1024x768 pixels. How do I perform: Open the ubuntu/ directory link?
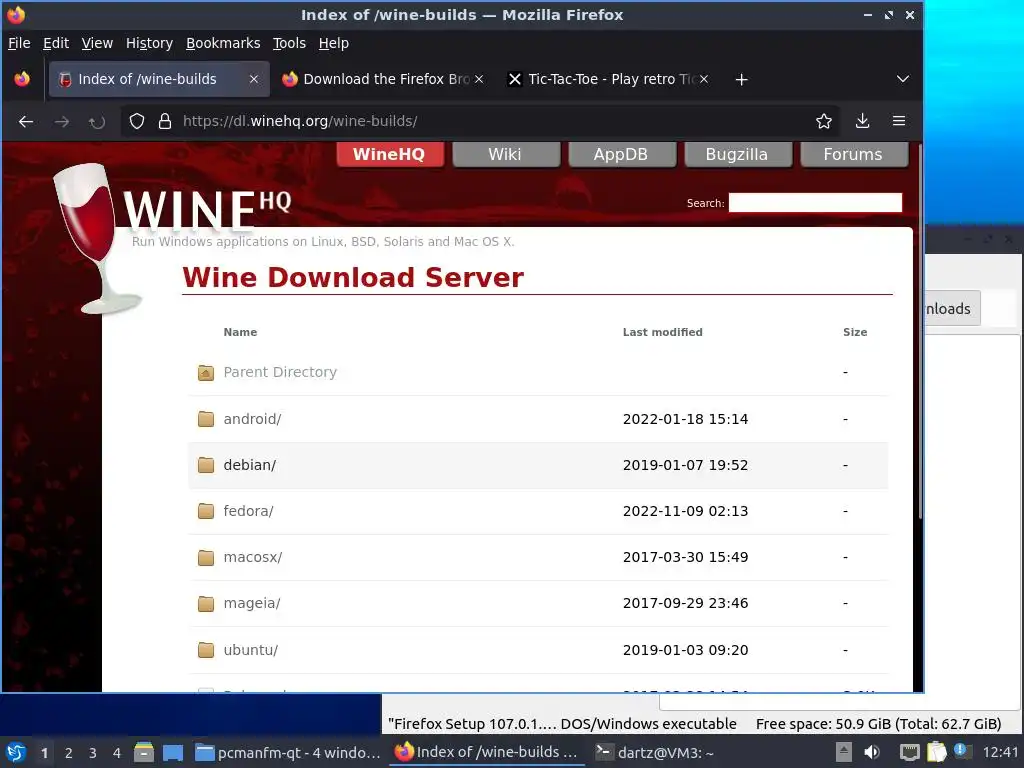251,650
